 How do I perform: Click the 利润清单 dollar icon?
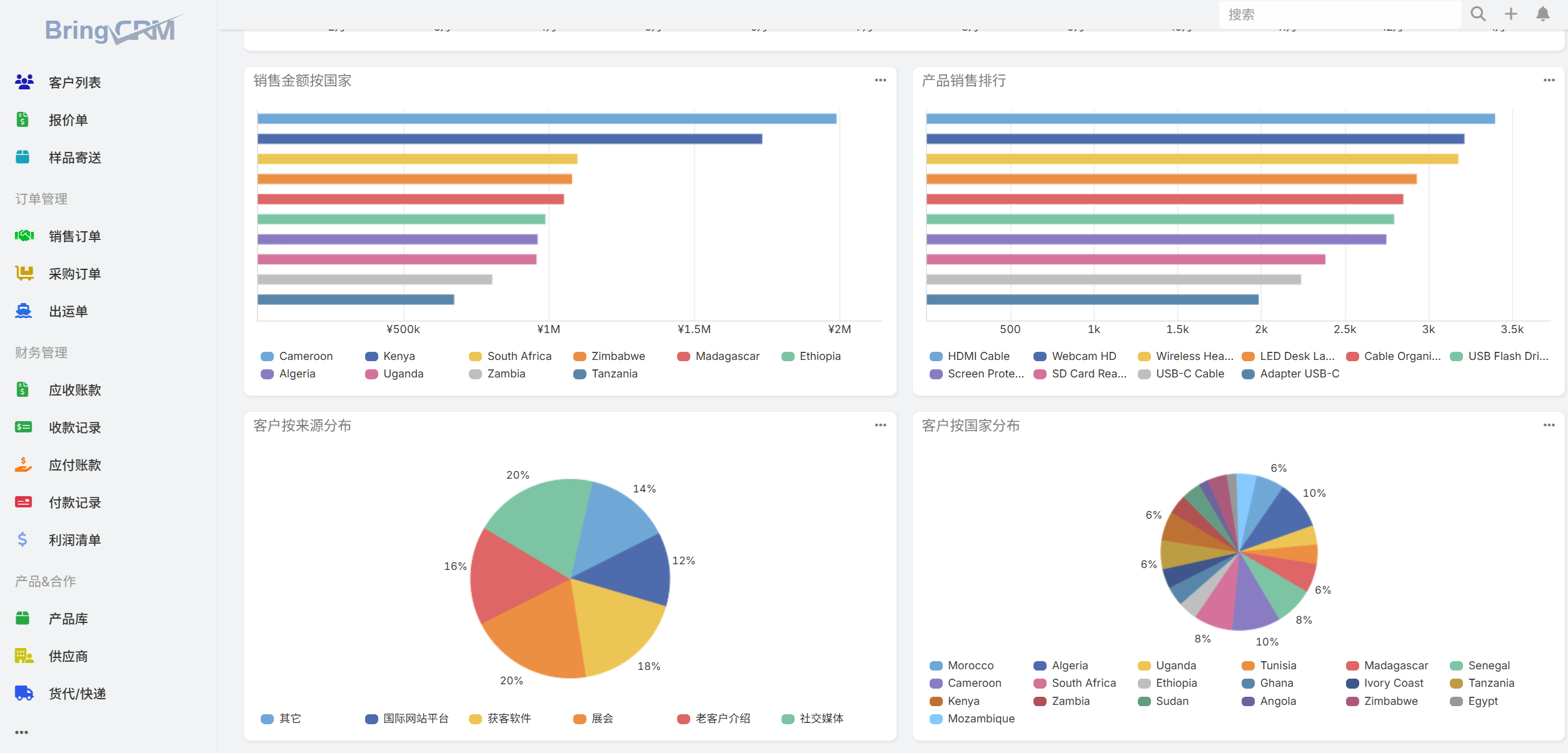point(23,539)
